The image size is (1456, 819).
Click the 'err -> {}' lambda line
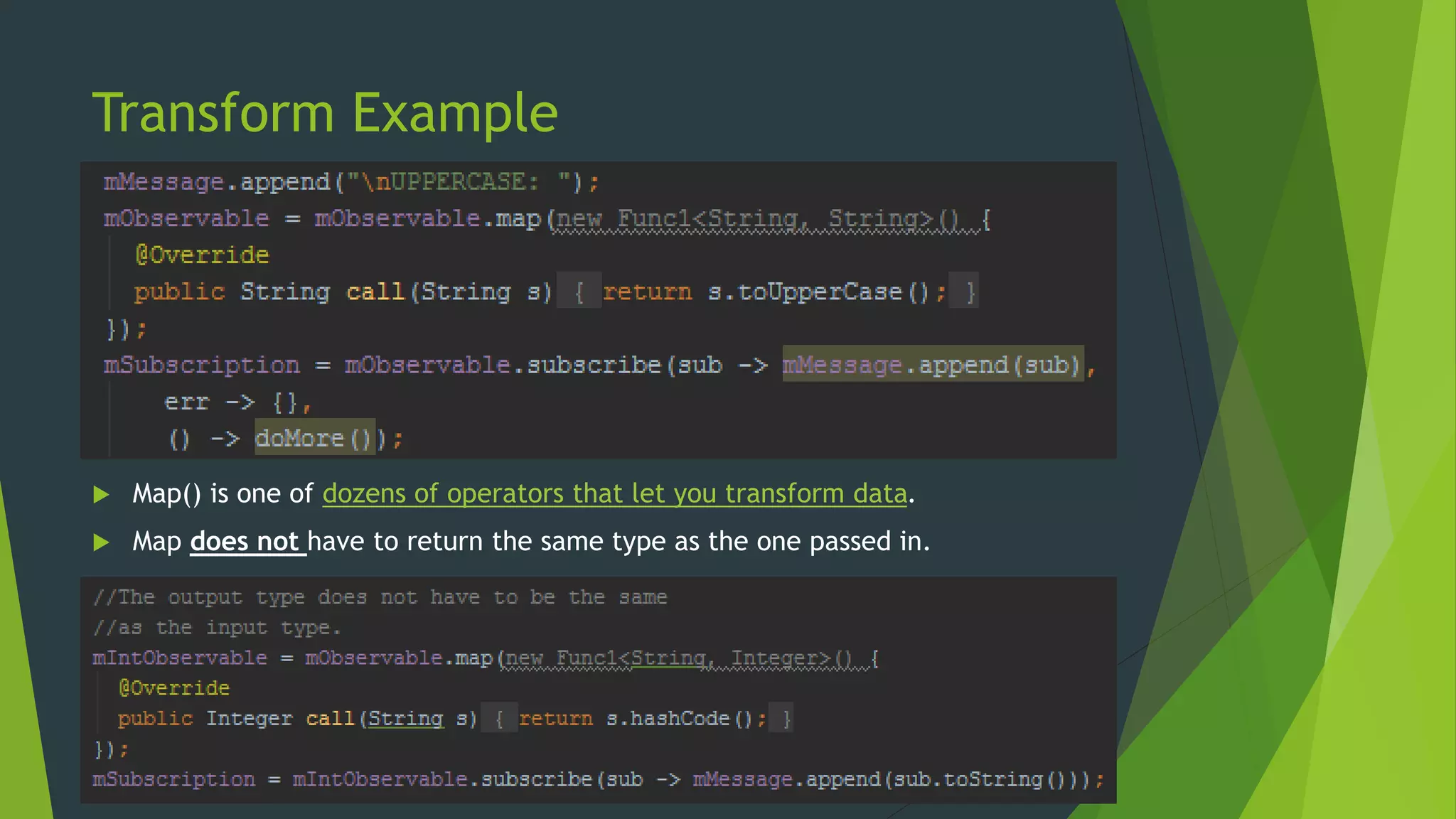(237, 402)
